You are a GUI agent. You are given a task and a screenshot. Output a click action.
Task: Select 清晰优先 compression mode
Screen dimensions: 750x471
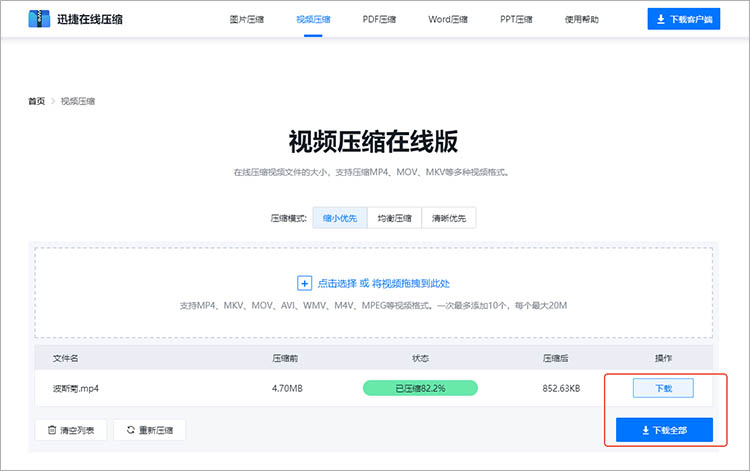tap(449, 218)
